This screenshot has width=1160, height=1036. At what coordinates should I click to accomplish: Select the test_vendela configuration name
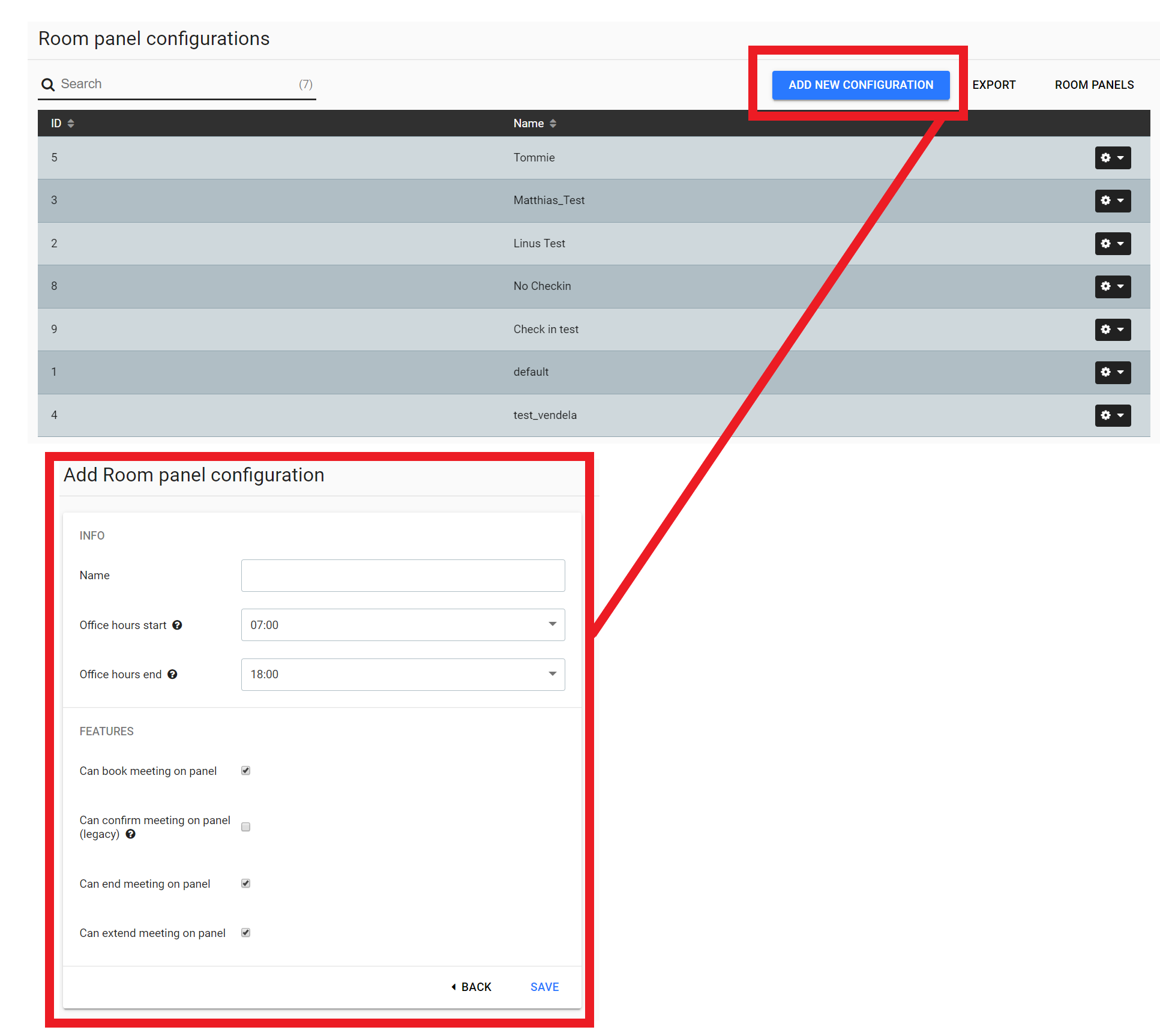(x=545, y=415)
